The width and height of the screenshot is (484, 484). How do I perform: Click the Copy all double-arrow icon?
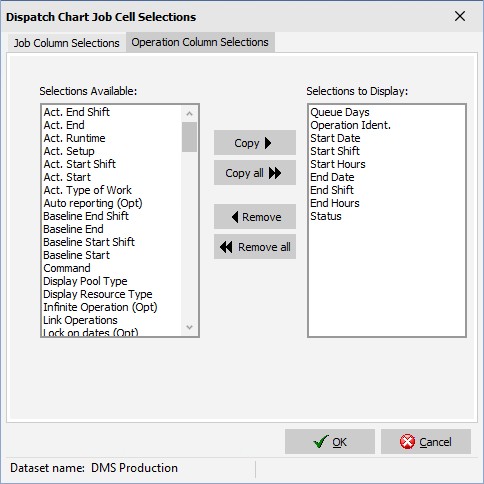(x=275, y=173)
